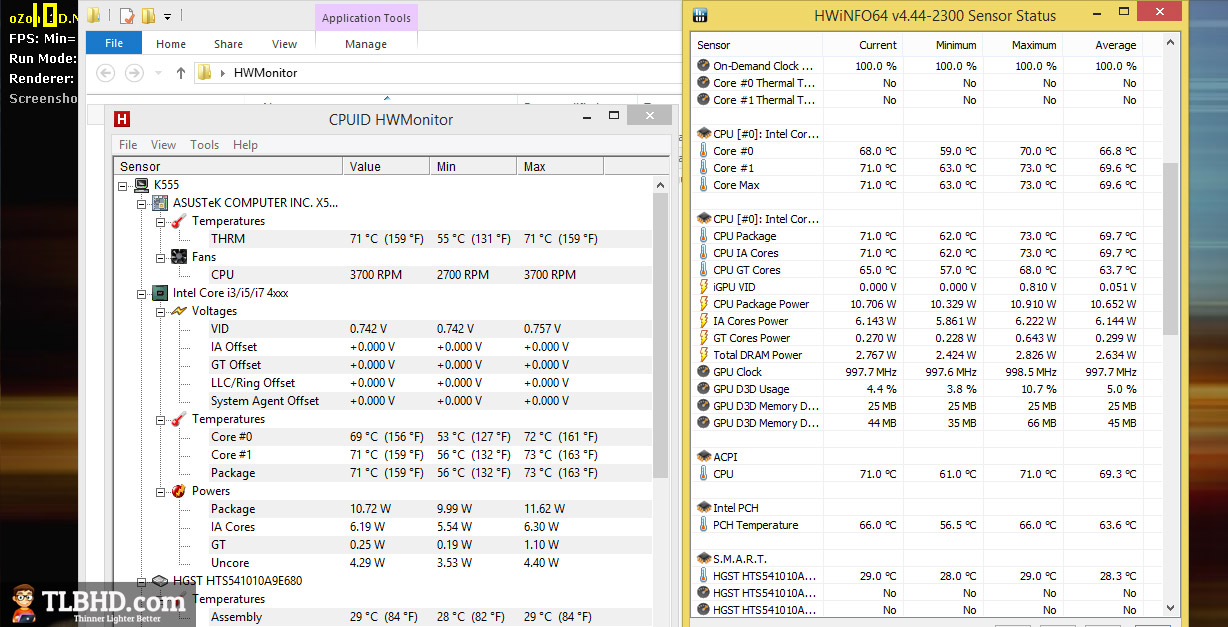
Task: Click the HWMonitor vertical scrollbar thumb
Action: click(660, 335)
